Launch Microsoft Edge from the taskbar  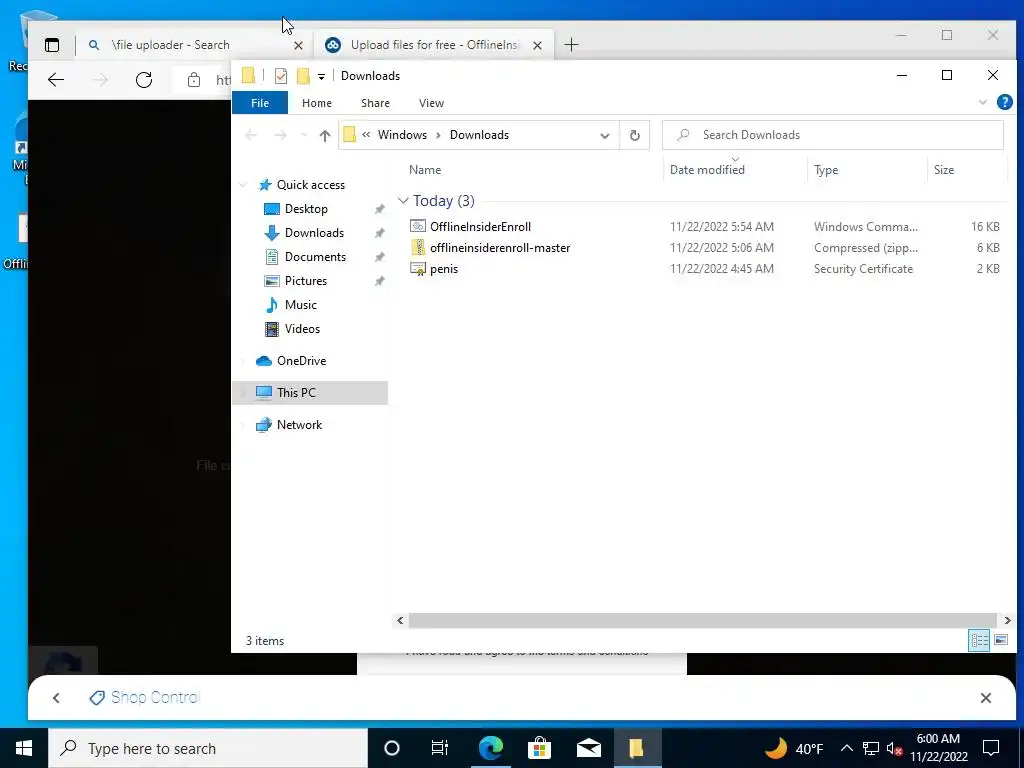tap(490, 748)
